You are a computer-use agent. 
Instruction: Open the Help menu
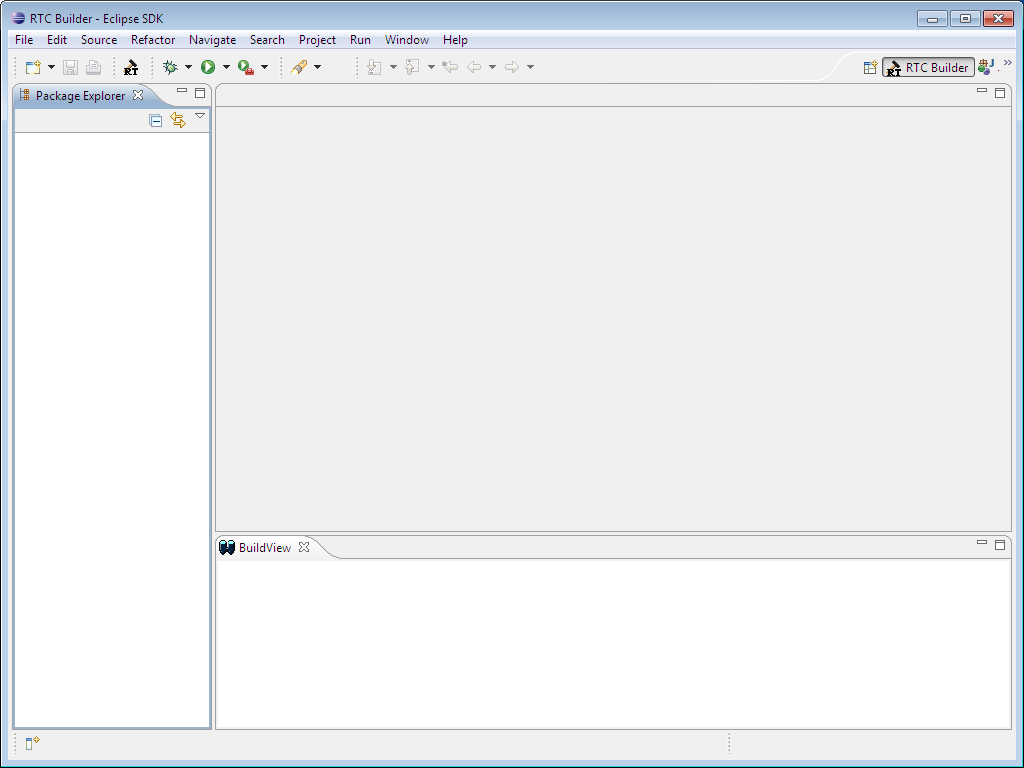pos(455,40)
